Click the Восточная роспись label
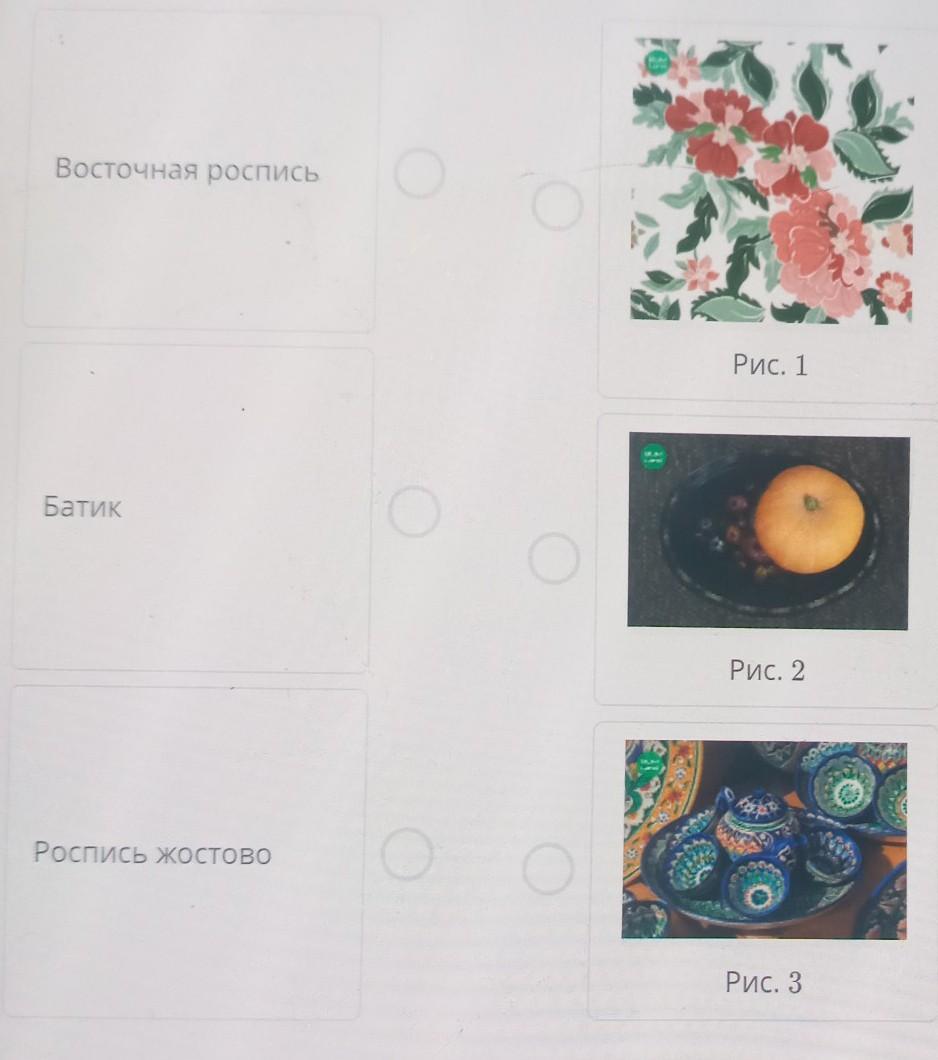 coord(187,169)
